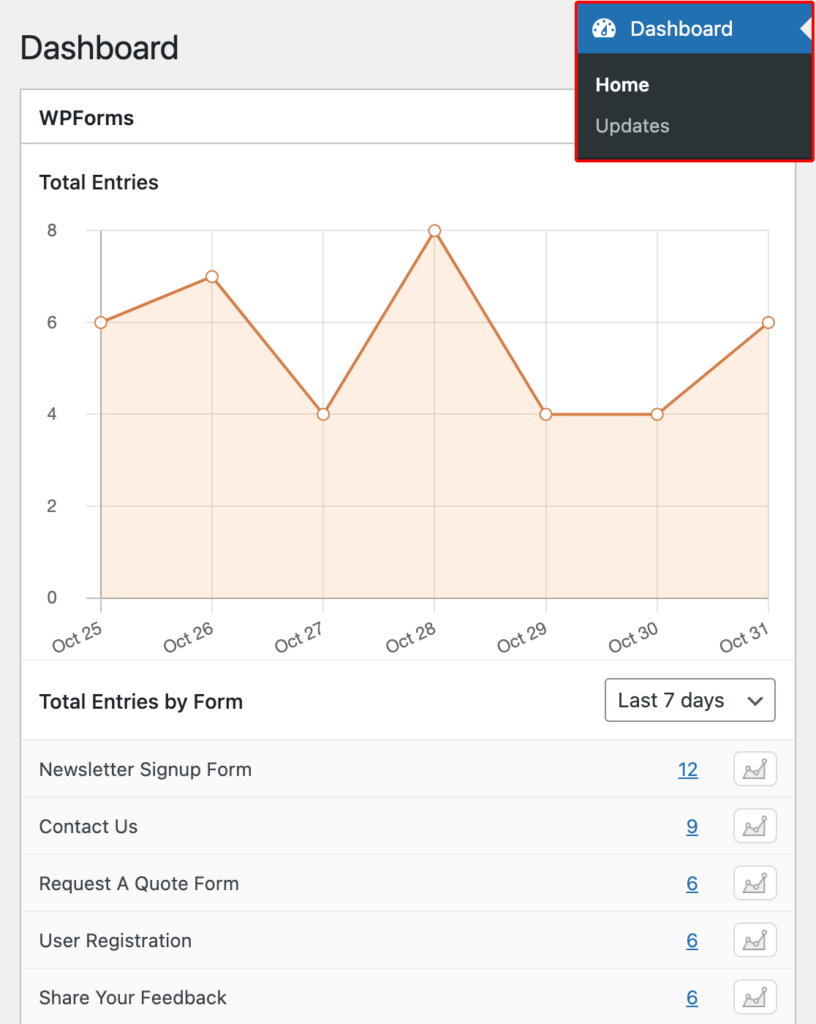Click the Oct 28 peak data point
The height and width of the screenshot is (1024, 816).
point(433,230)
